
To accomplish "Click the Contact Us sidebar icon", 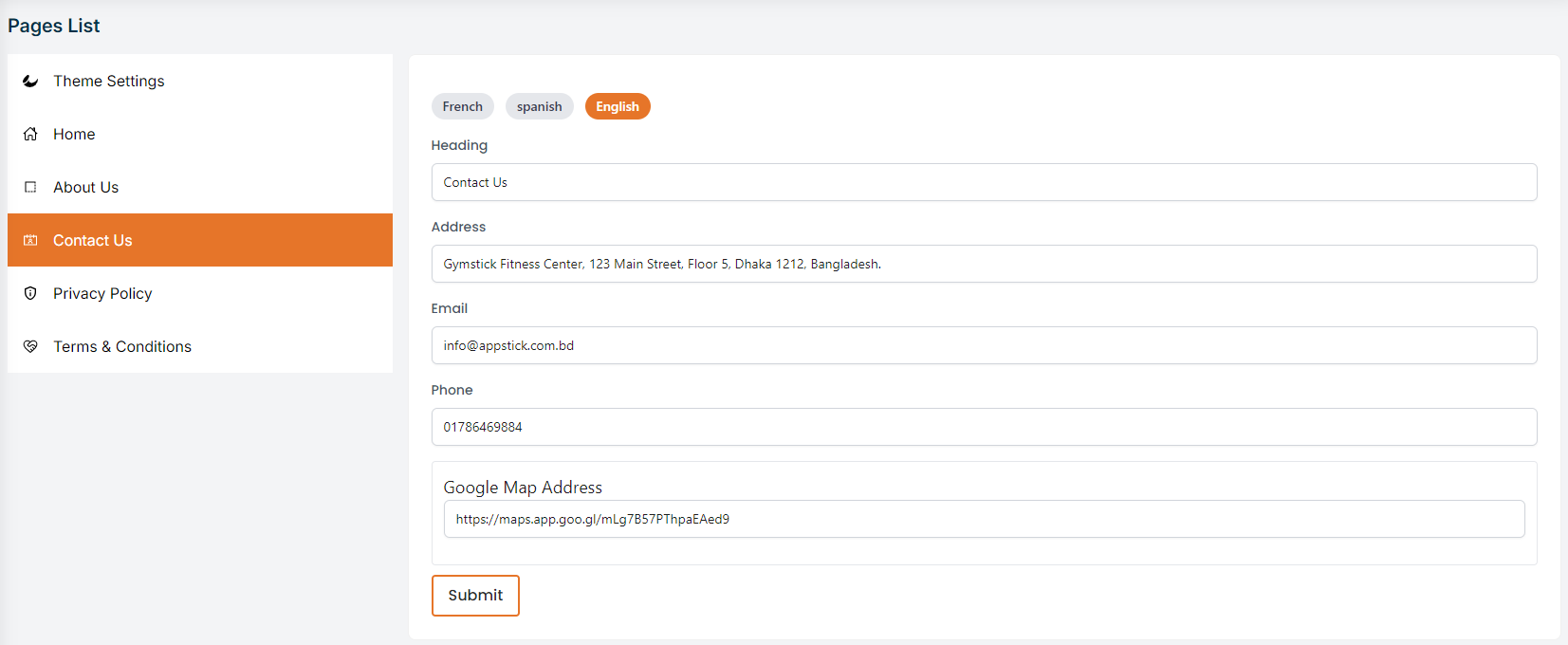I will point(30,240).
